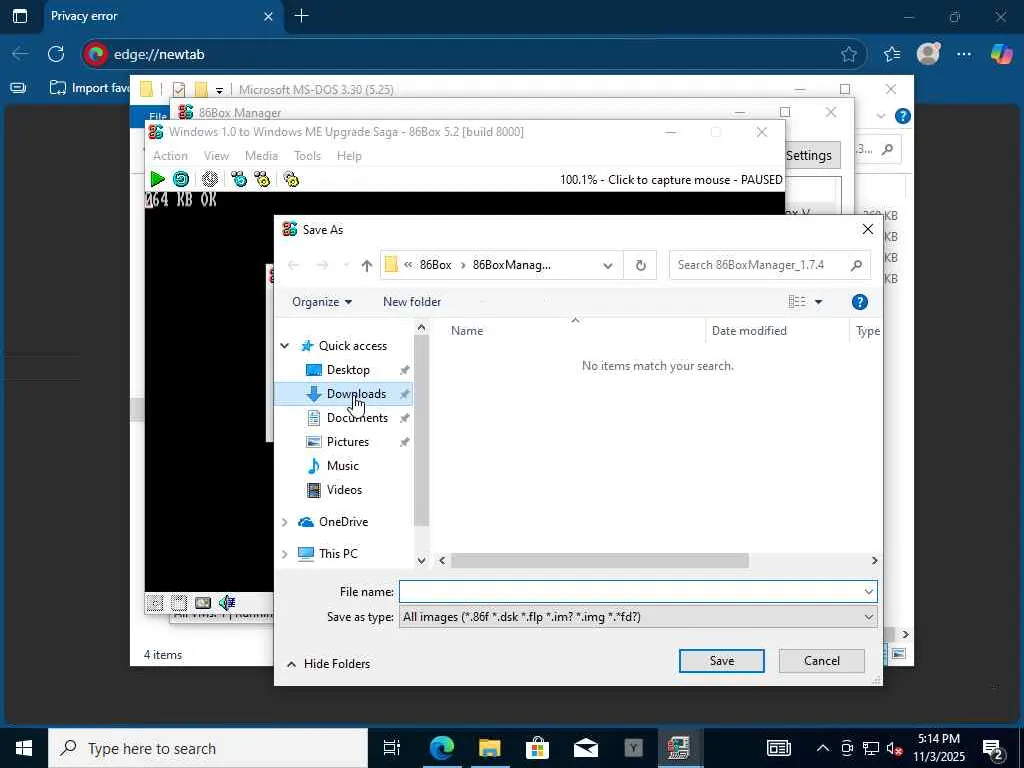Open view options dropdown arrow in Save As
The width and height of the screenshot is (1024, 768).
point(818,302)
